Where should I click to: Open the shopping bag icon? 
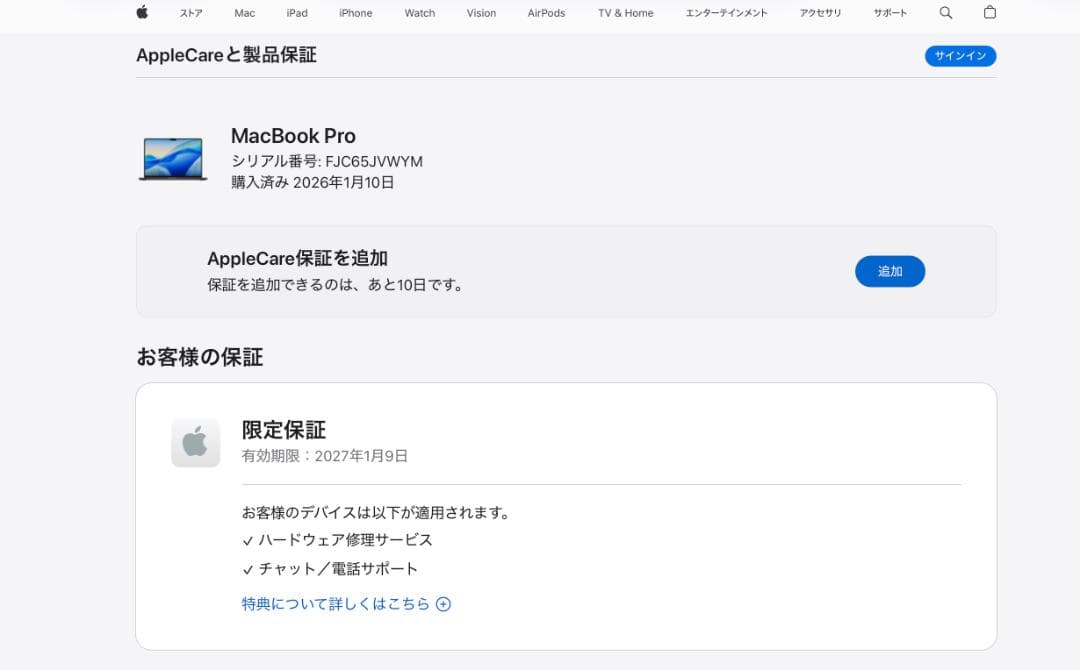coord(989,13)
